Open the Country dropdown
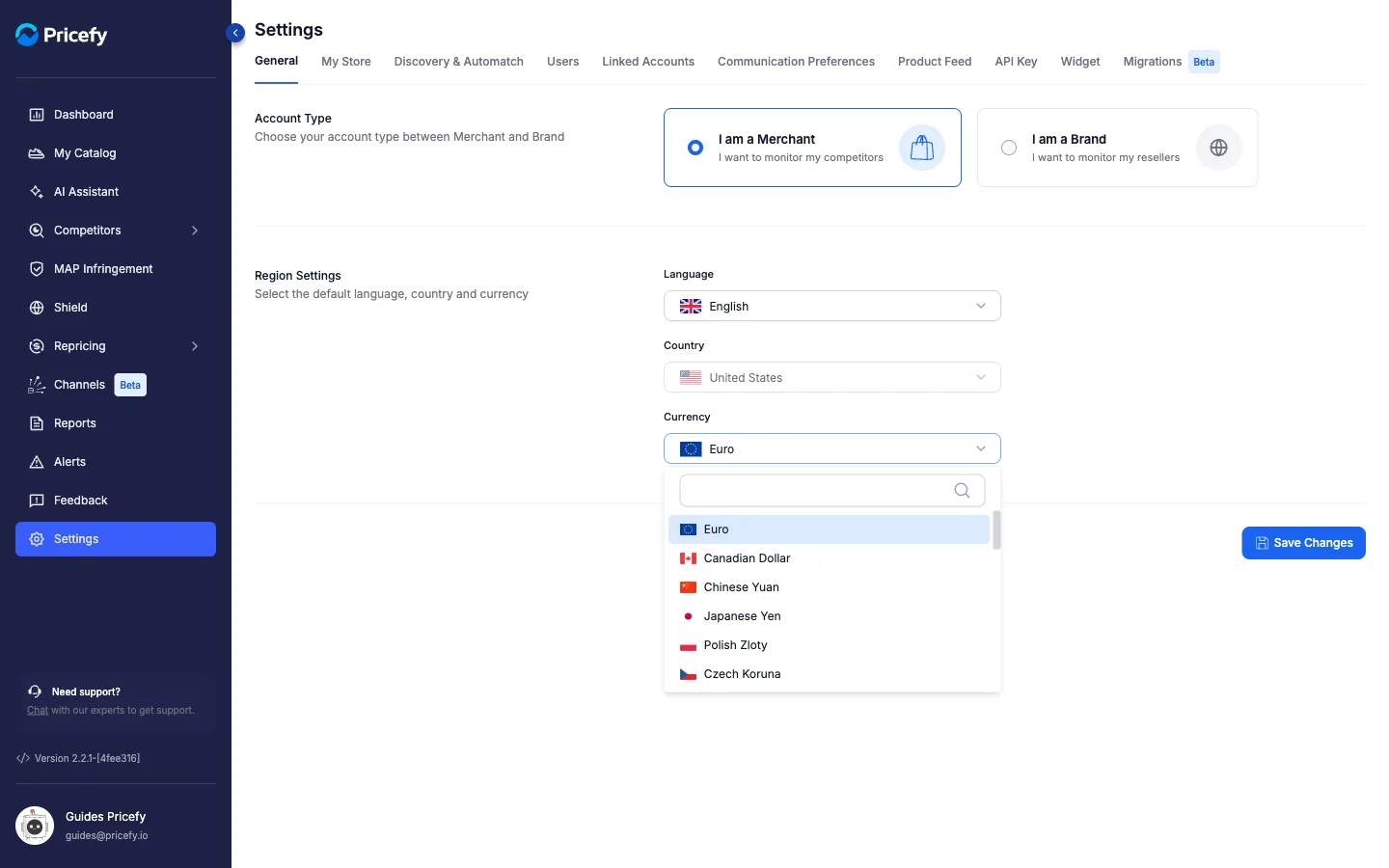 (832, 378)
